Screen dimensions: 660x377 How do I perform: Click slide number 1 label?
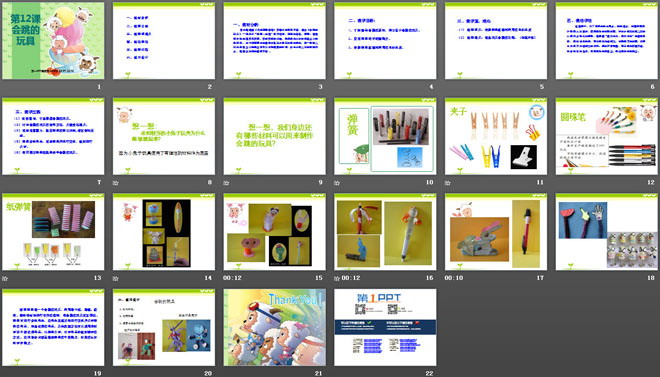(99, 87)
